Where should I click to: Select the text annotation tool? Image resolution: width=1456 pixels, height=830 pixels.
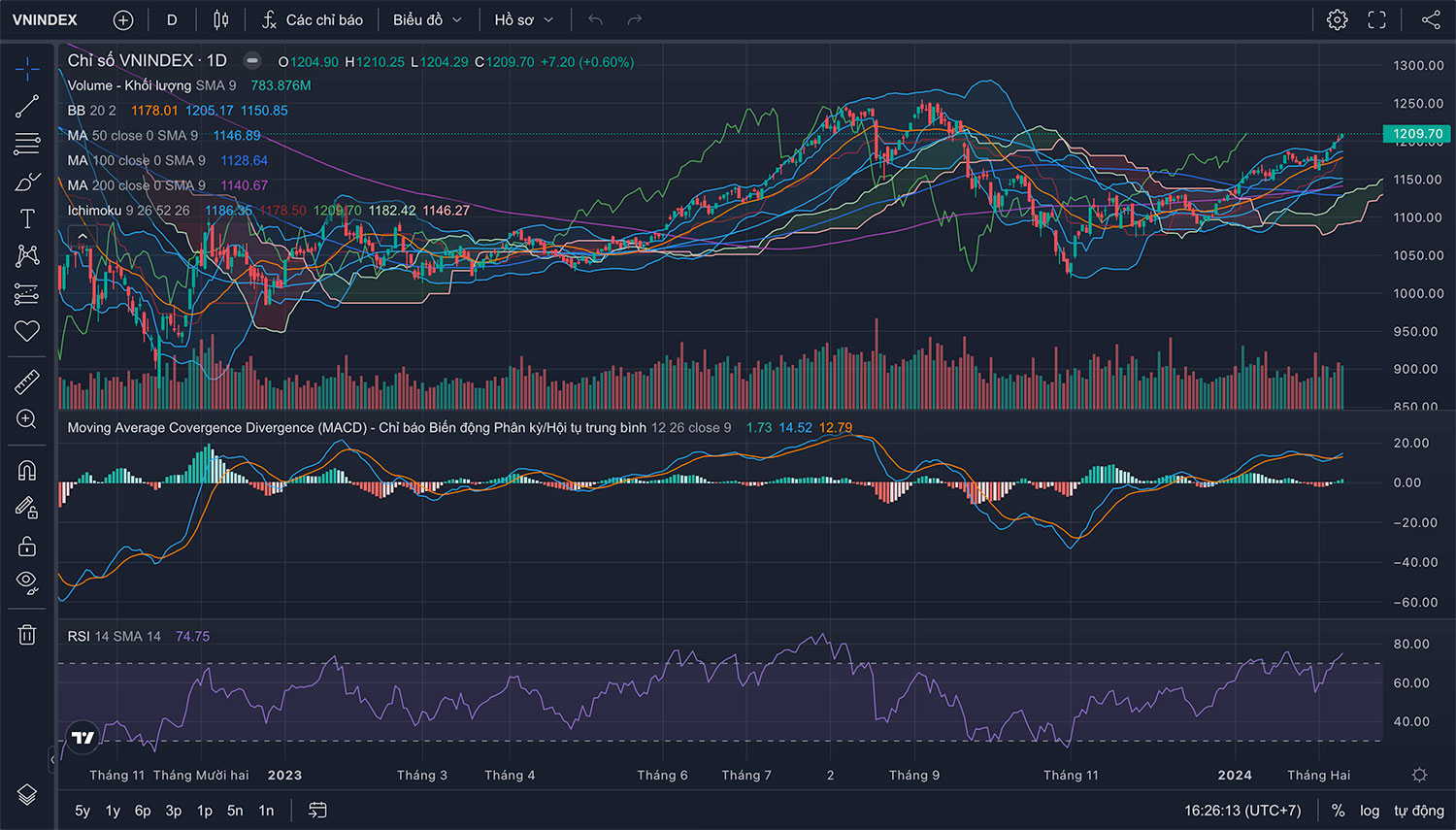27,218
